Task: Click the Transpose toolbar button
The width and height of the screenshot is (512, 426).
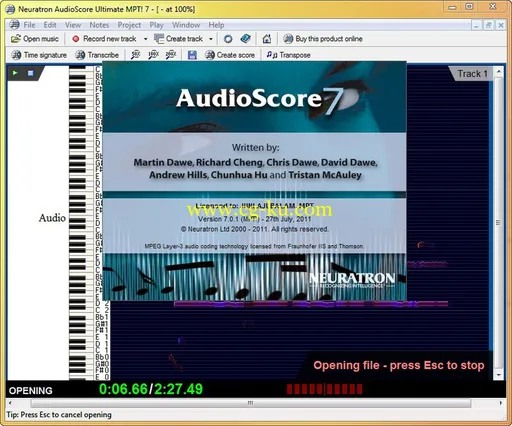Action: click(288, 55)
